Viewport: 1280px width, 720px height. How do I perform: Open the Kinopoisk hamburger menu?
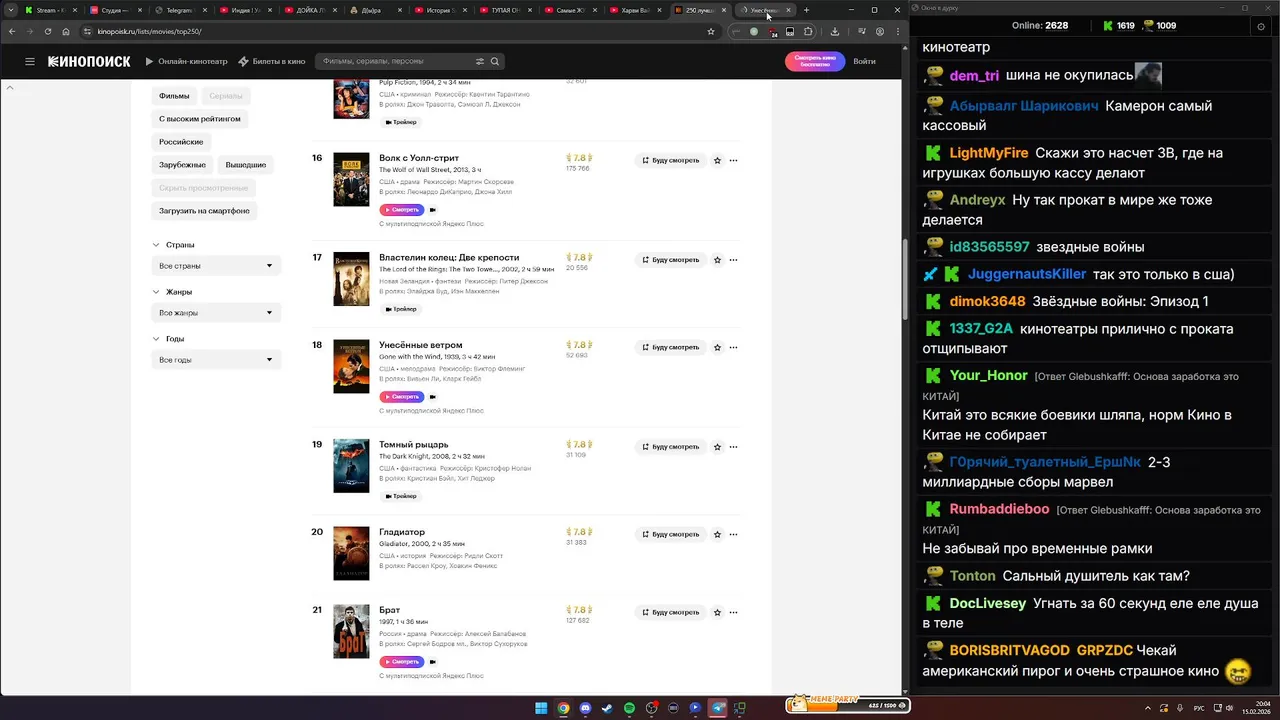[x=30, y=61]
